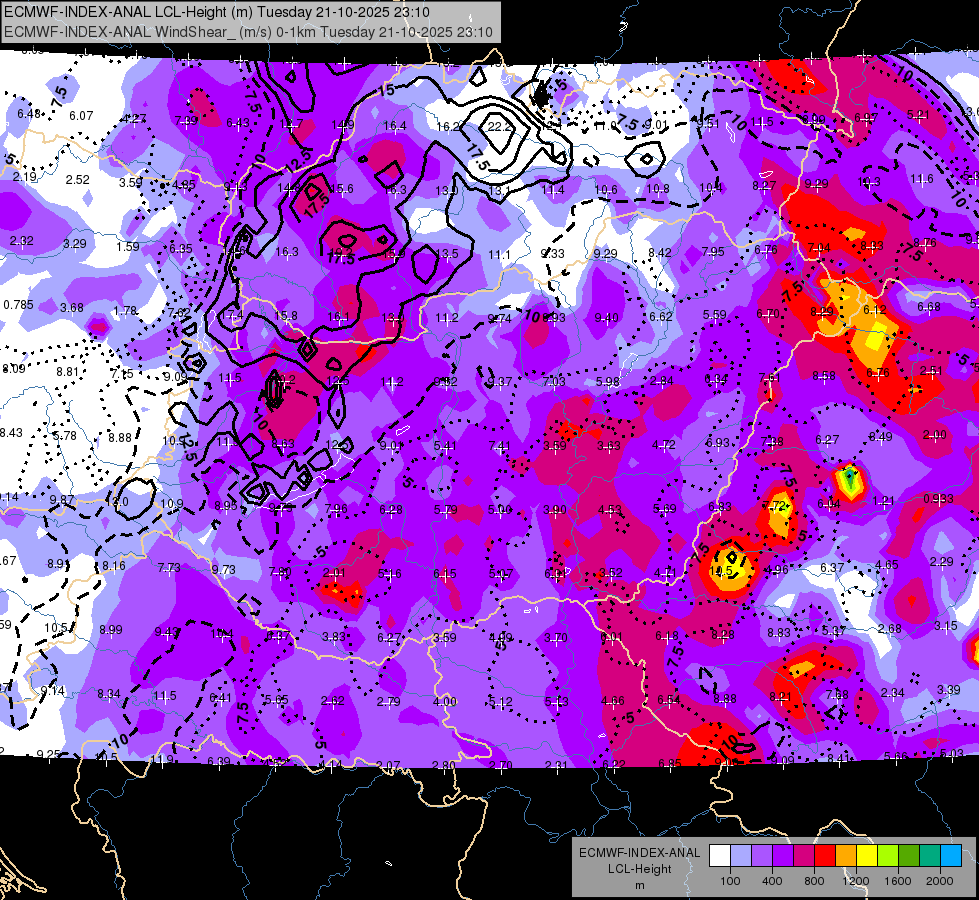
Task: Click the shear value 3.29
Action: point(75,244)
